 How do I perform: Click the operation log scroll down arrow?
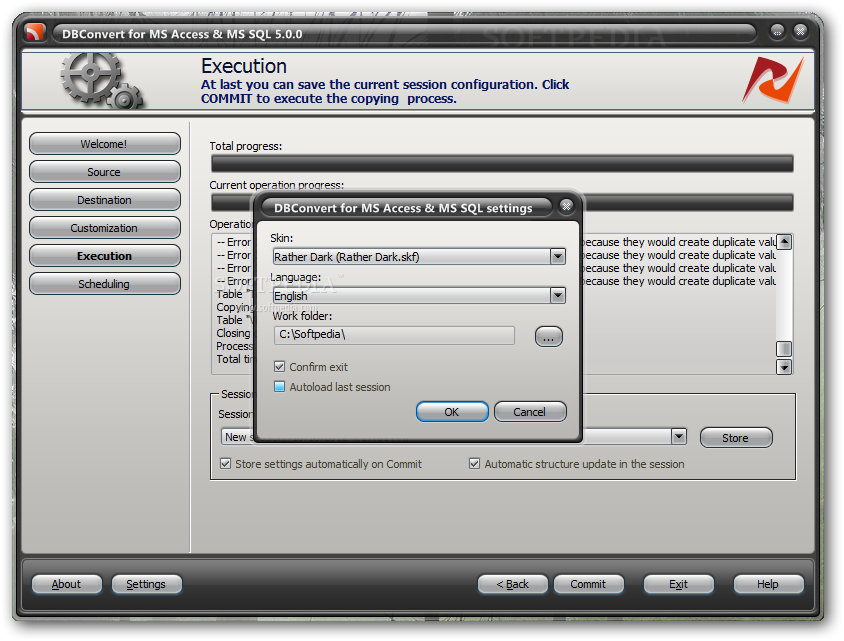(x=784, y=367)
